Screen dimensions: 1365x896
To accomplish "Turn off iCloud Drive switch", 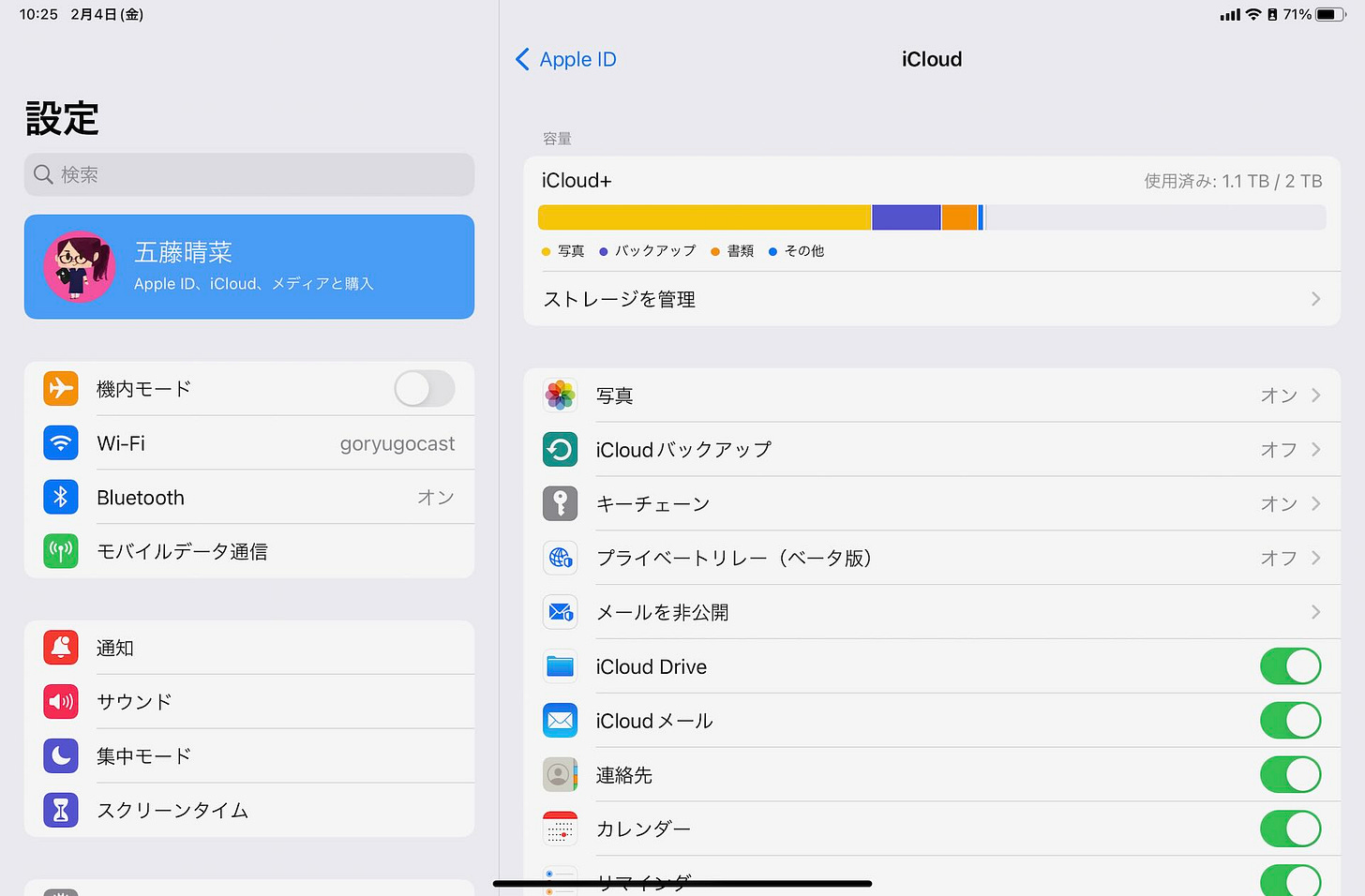I will point(1290,666).
